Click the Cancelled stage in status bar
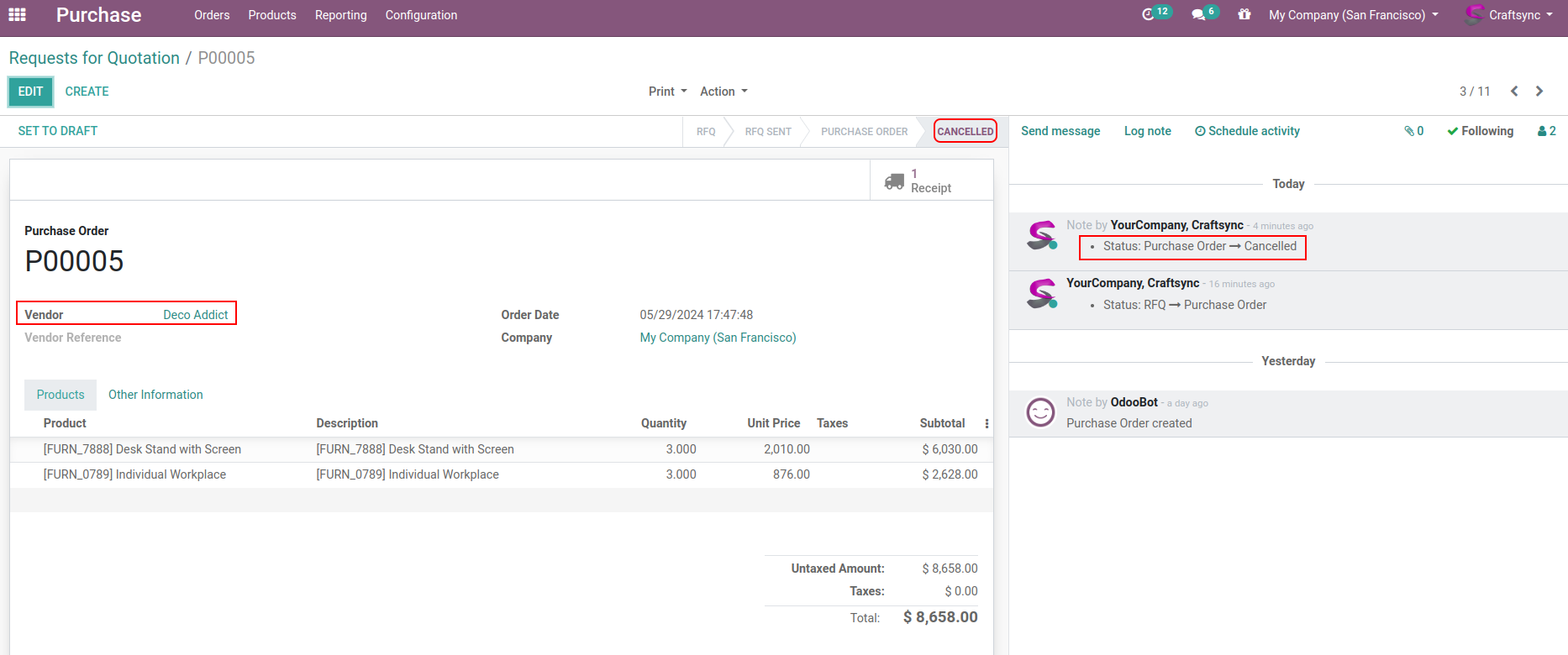The image size is (1568, 655). [965, 132]
